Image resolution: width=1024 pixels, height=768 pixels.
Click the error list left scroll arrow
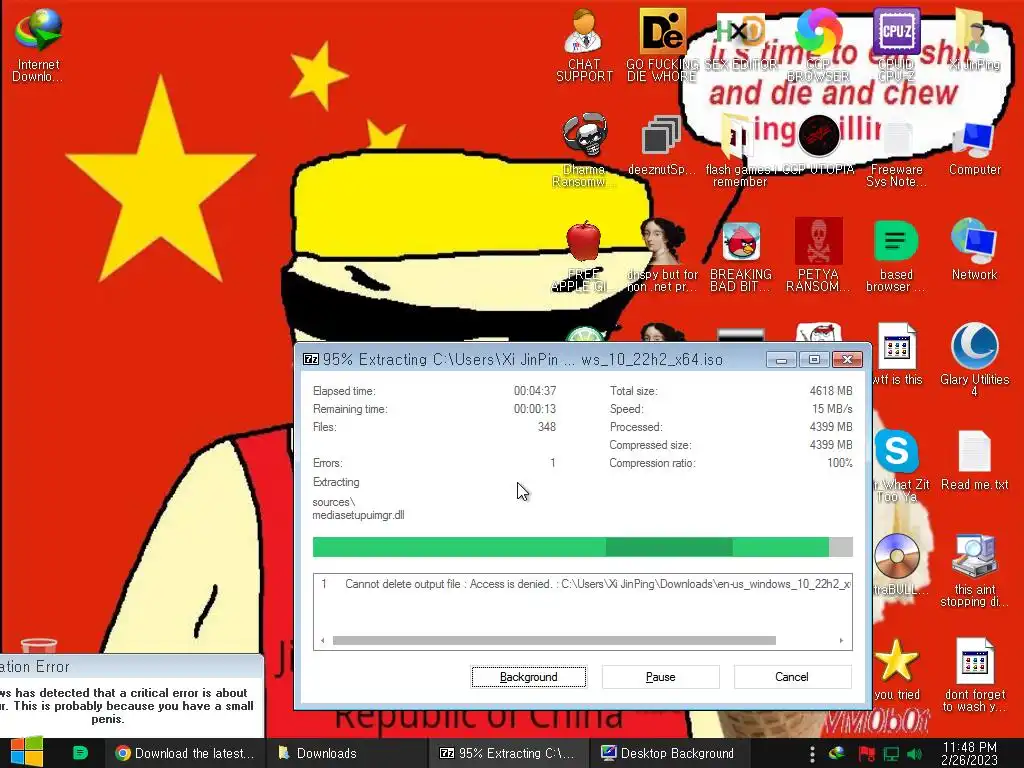(x=323, y=641)
